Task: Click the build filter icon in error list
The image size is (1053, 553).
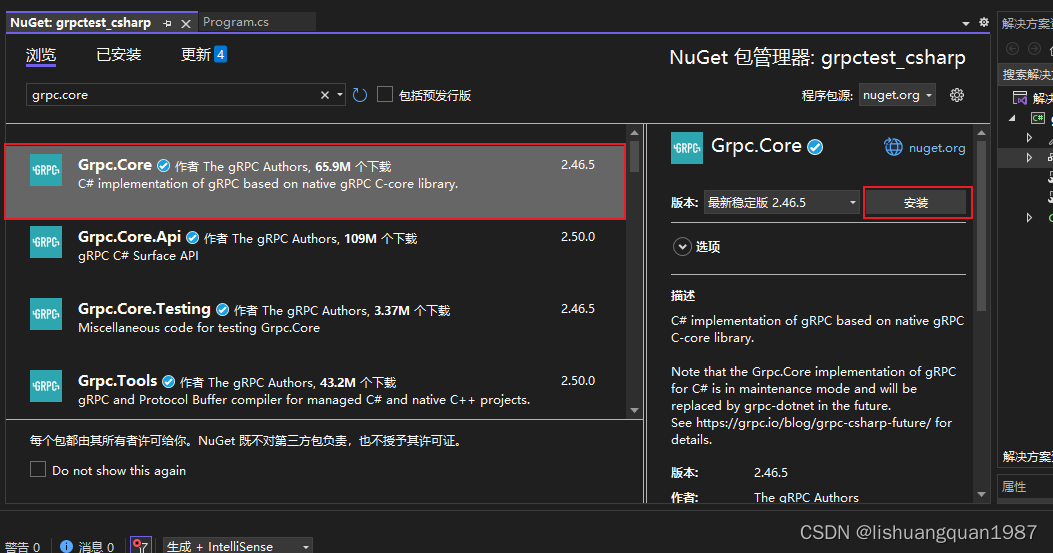Action: pyautogui.click(x=141, y=546)
